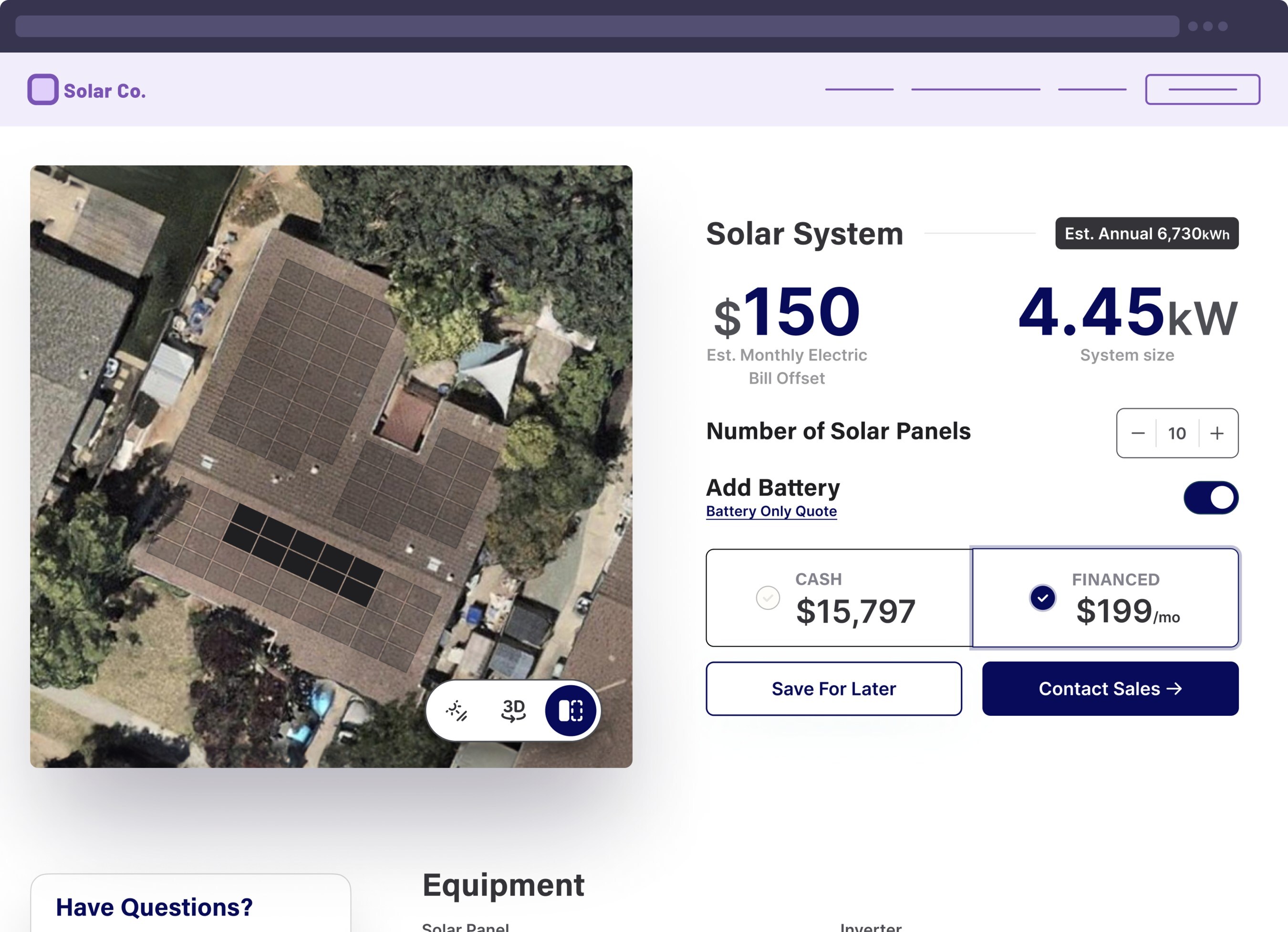Click the Solar System panel count stepper
This screenshot has height=932, width=1288.
coord(1177,432)
